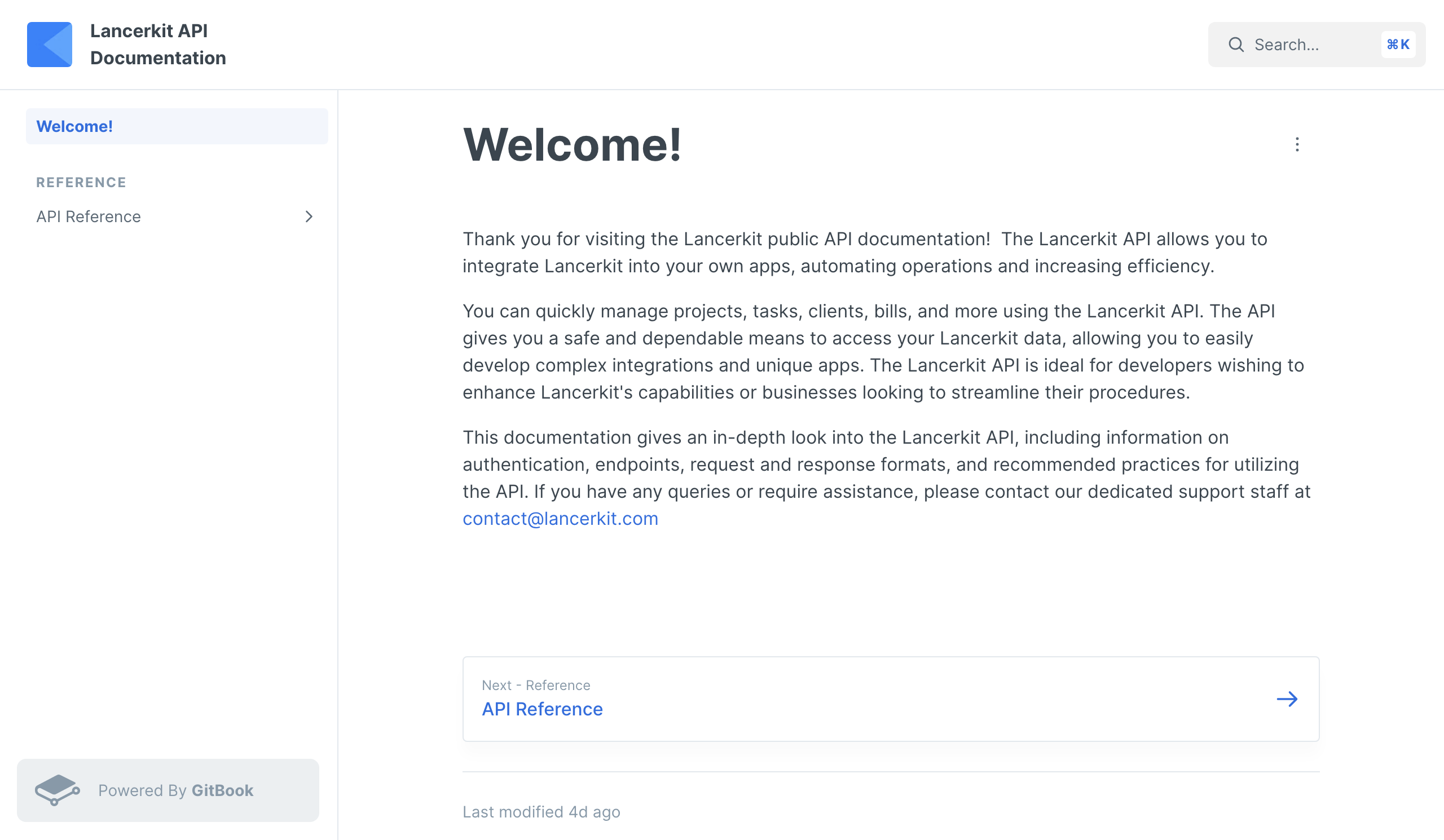The height and width of the screenshot is (840, 1444).
Task: Open the contact@lancerkit.com email link
Action: pyautogui.click(x=561, y=519)
